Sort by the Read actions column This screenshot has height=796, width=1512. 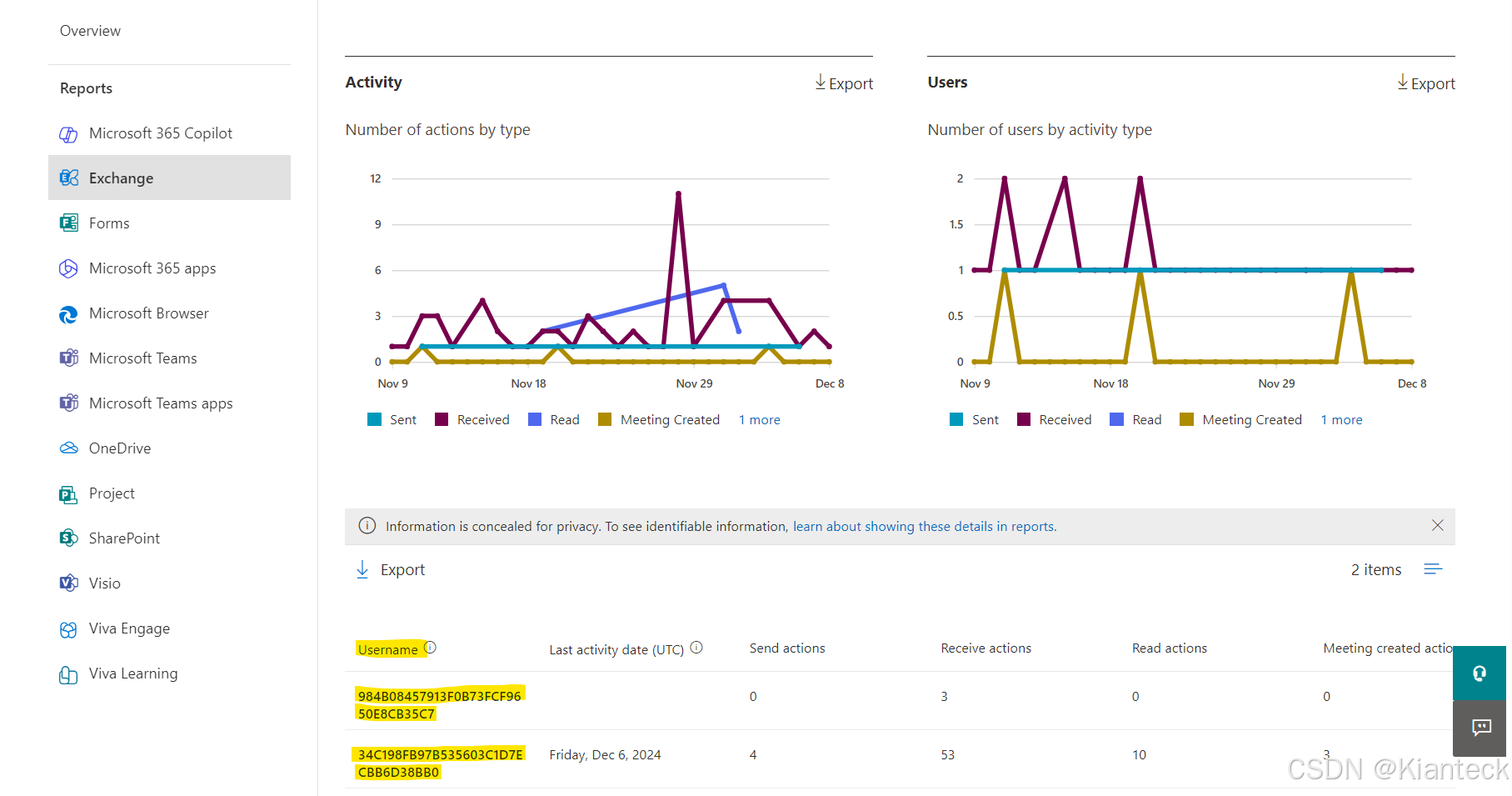[1170, 648]
